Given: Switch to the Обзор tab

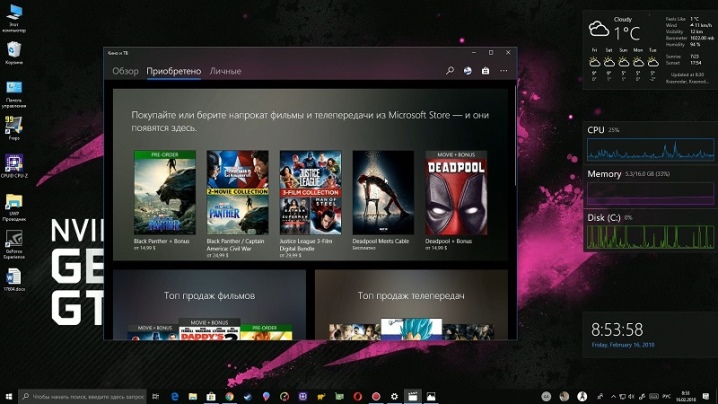Looking at the screenshot, I should point(125,71).
